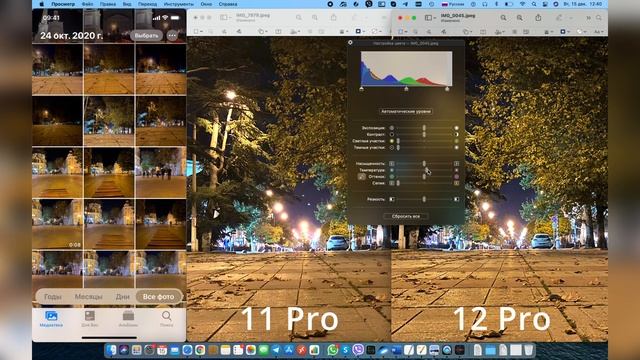Open the Search tab in Photos
Screen dimensions: 640x360
tap(167, 319)
